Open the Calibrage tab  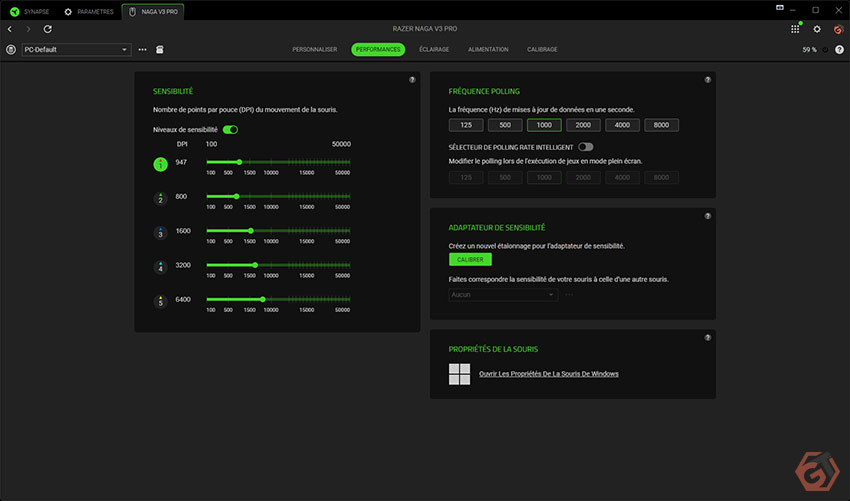(x=542, y=49)
